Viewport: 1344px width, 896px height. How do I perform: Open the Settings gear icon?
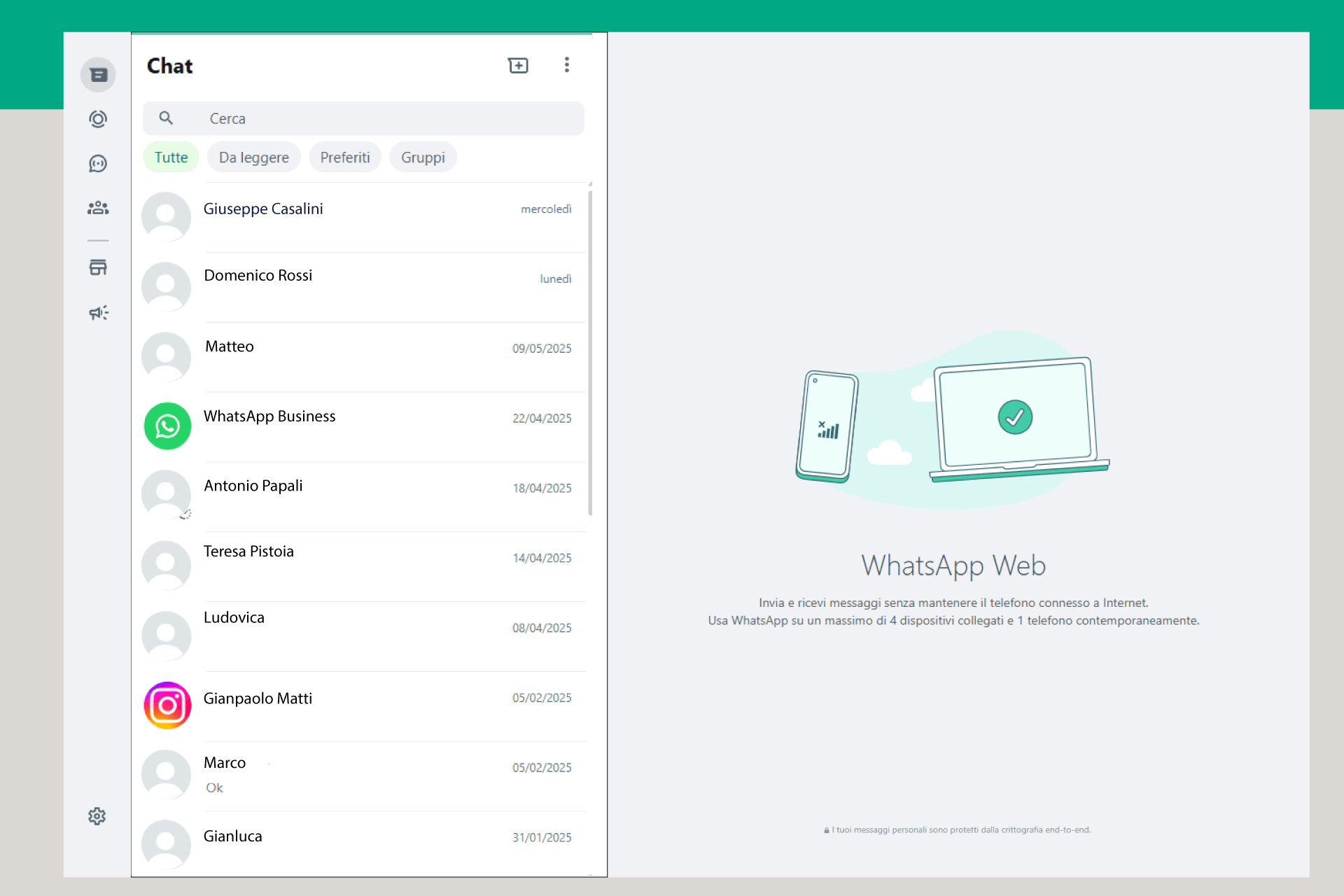click(x=97, y=816)
